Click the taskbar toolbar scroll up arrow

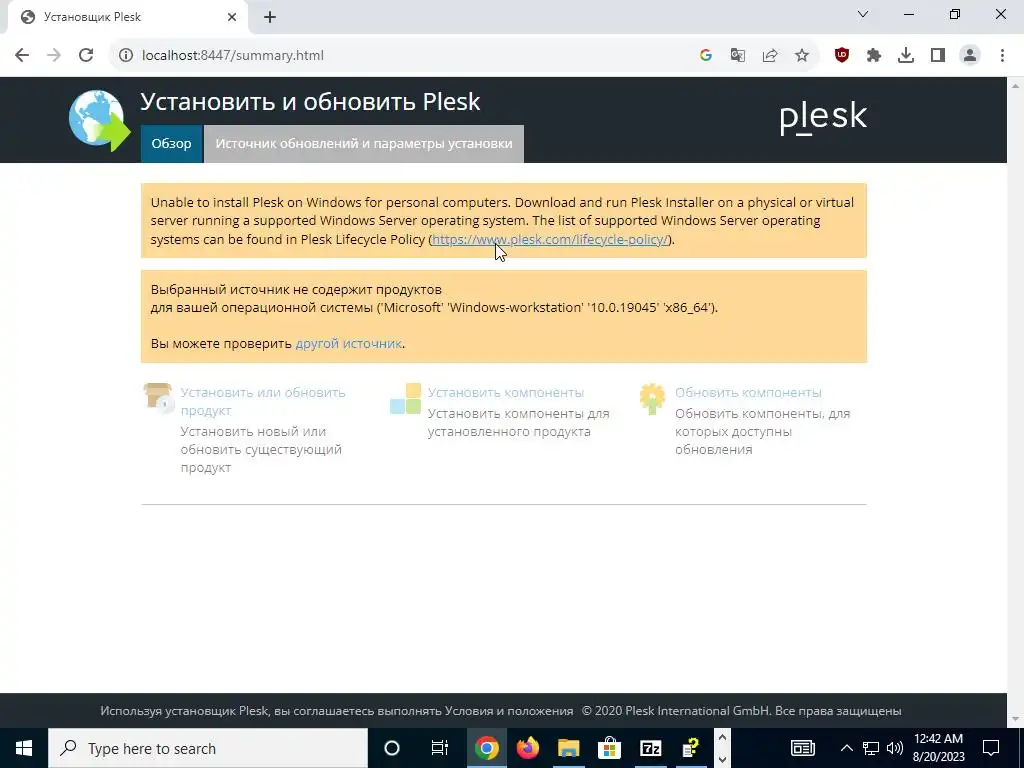click(722, 737)
